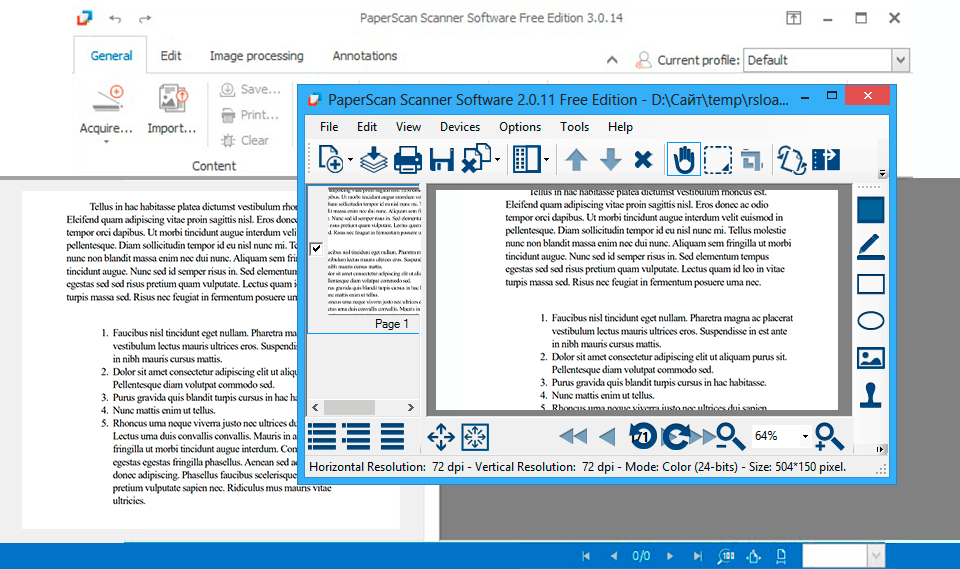Click the crop icon in toolbar
The height and width of the screenshot is (569, 960).
click(x=751, y=160)
